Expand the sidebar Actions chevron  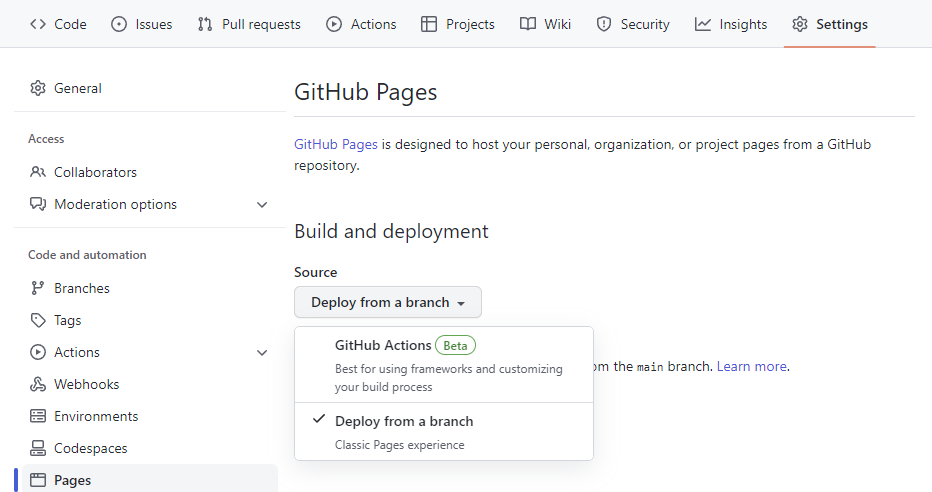point(262,353)
